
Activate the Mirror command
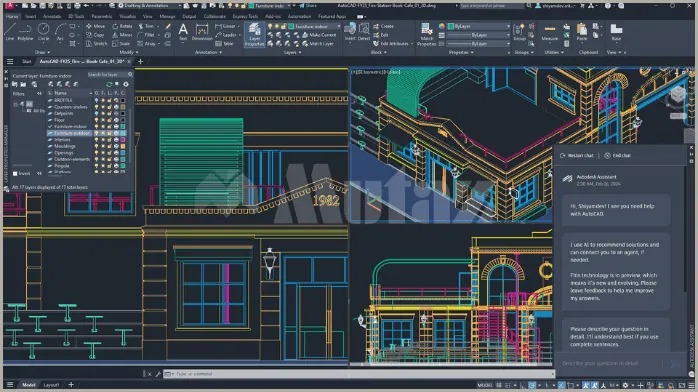pyautogui.click(x=122, y=35)
